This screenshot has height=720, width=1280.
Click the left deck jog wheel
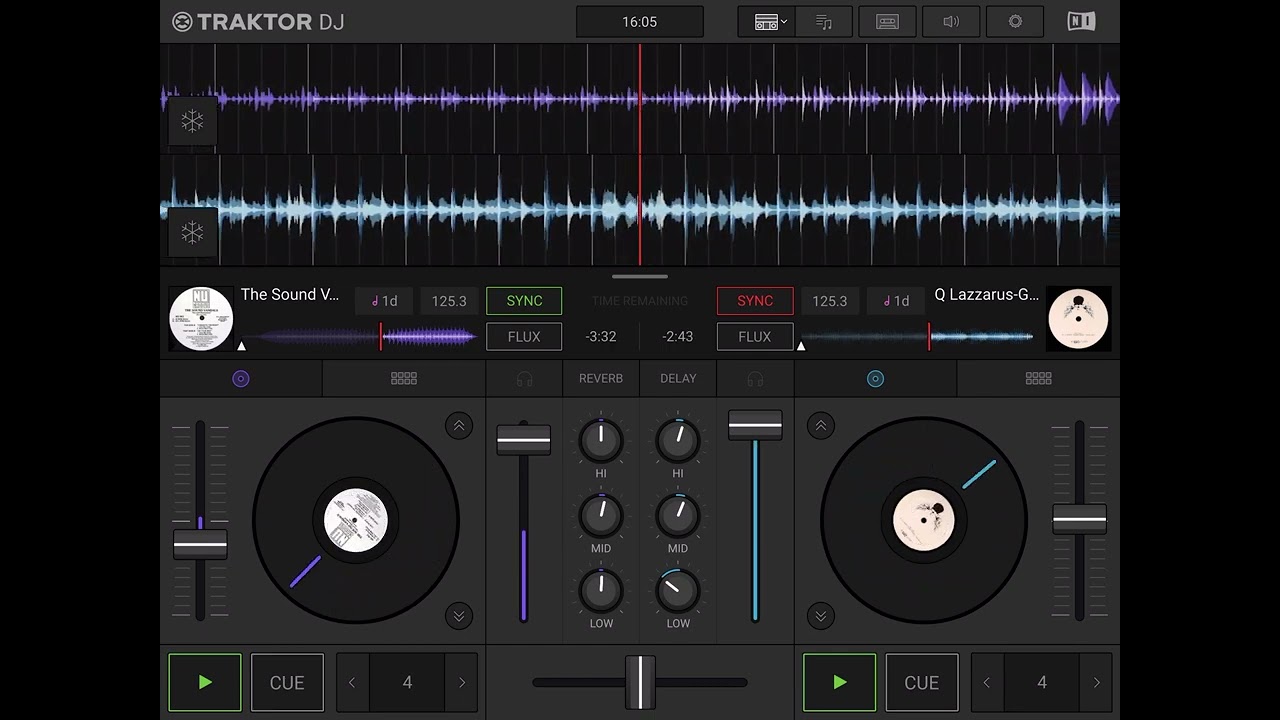pos(356,520)
